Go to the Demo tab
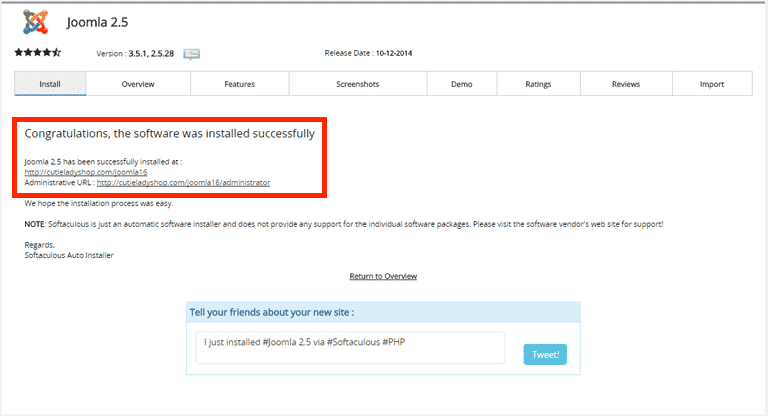This screenshot has width=768, height=416. (462, 84)
